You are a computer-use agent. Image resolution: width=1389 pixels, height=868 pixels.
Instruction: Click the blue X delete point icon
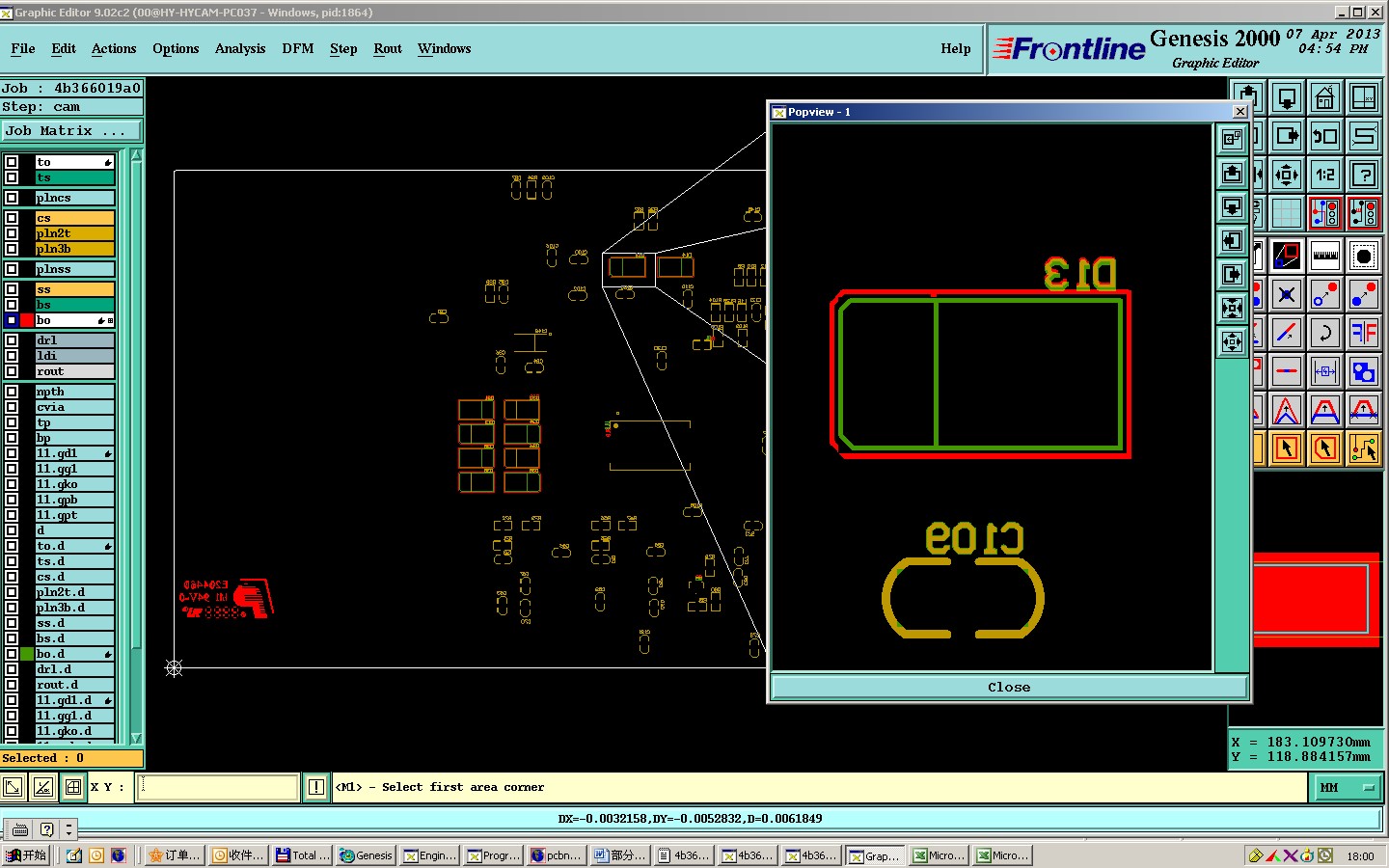[1287, 294]
